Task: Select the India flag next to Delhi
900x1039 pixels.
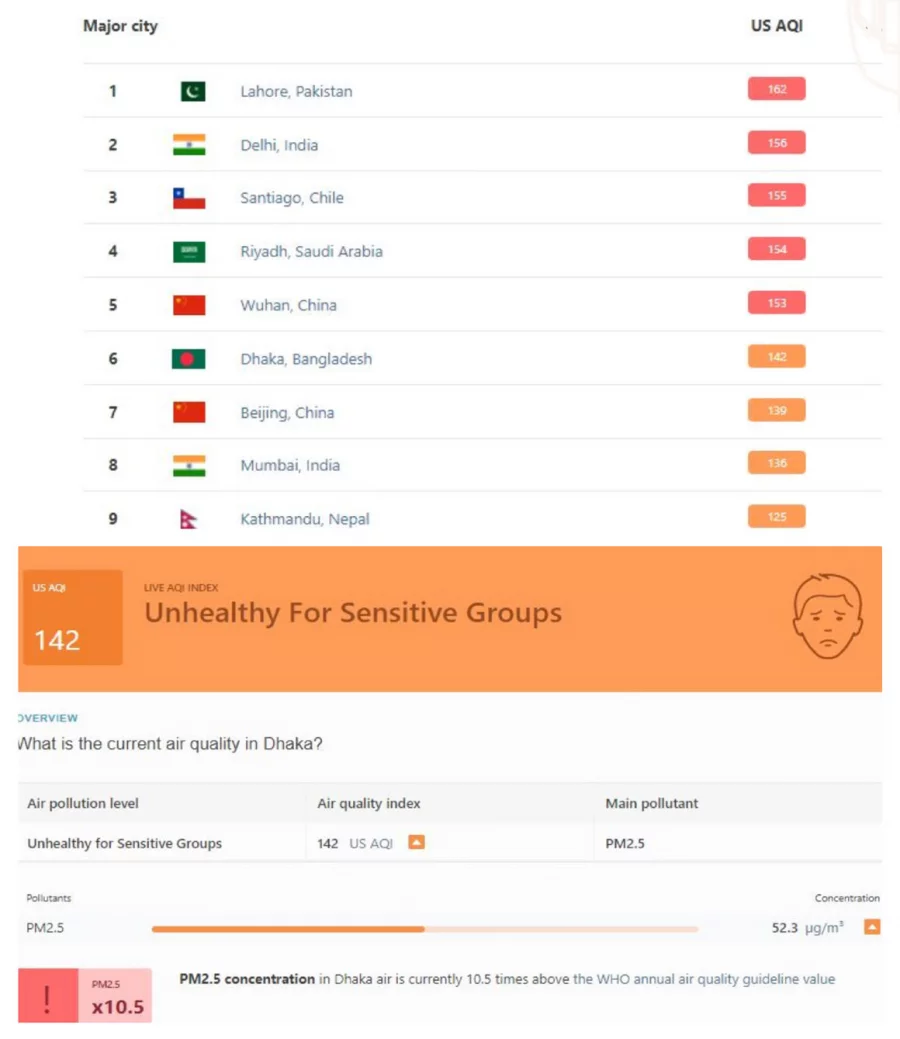Action: click(191, 144)
